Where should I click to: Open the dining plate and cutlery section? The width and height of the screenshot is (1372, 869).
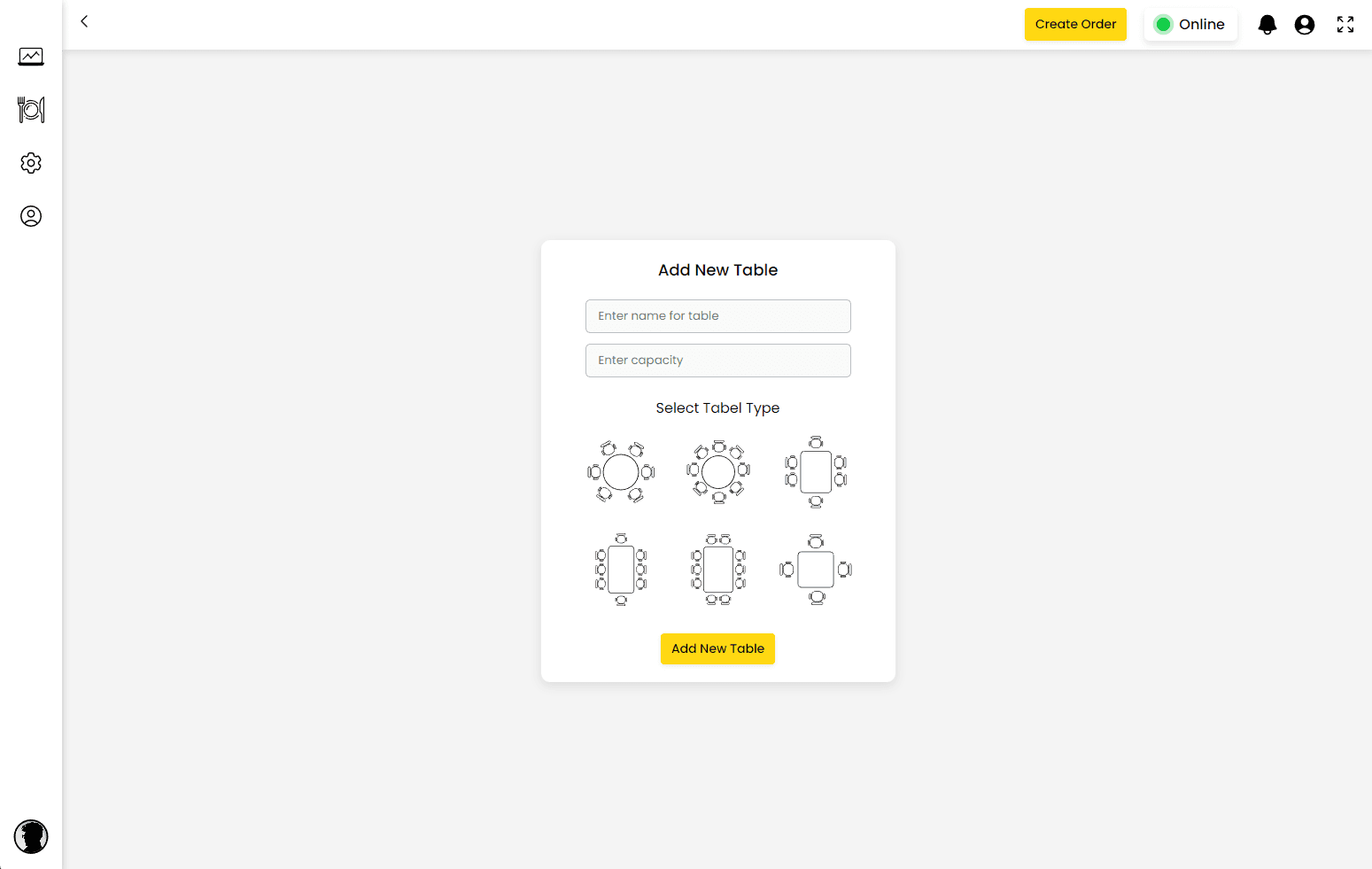tap(31, 110)
